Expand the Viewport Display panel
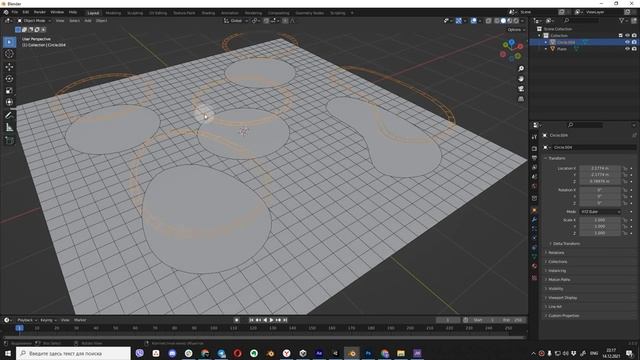This screenshot has width=640, height=360. pyautogui.click(x=562, y=298)
